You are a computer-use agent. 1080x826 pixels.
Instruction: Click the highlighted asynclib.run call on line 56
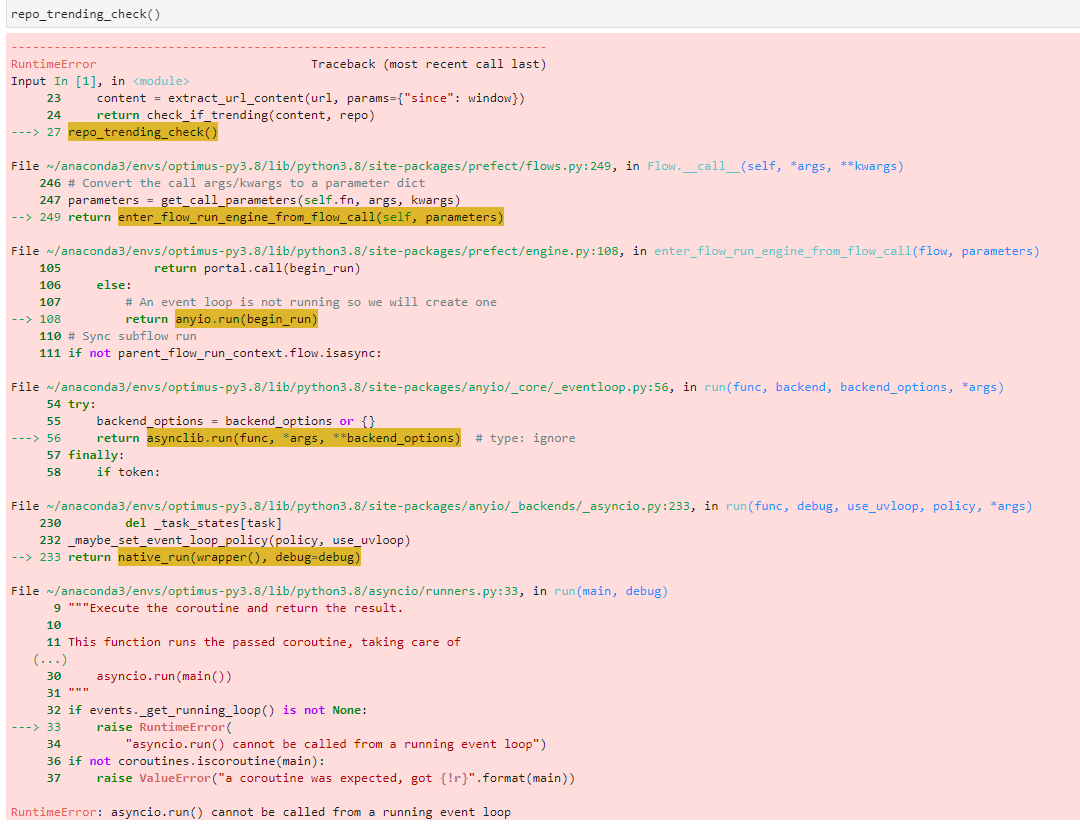tap(304, 437)
